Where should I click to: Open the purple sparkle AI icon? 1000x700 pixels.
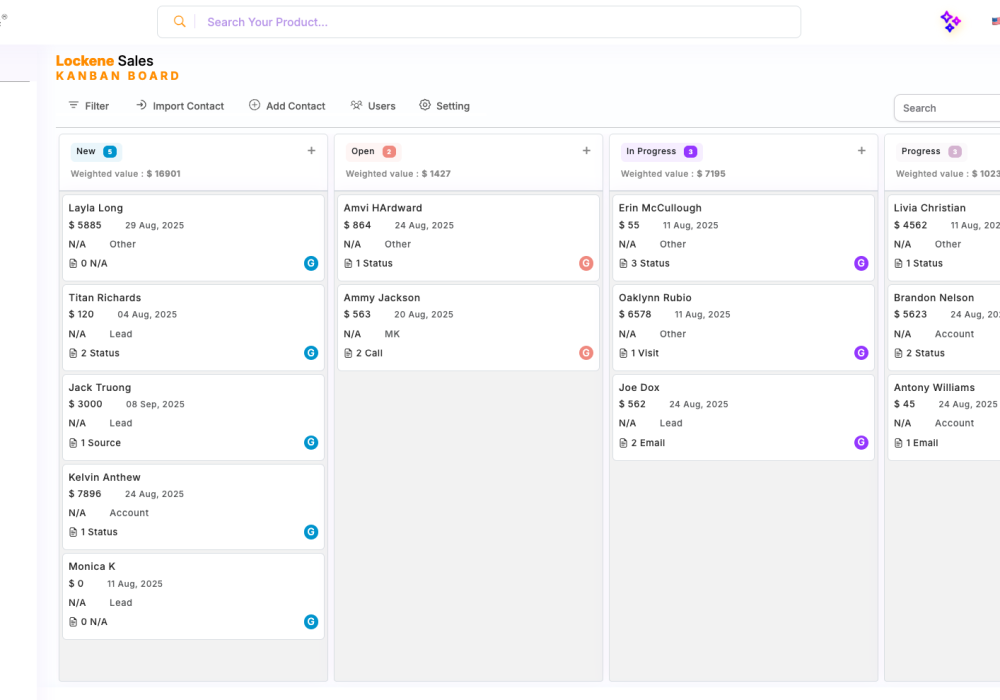(x=950, y=22)
